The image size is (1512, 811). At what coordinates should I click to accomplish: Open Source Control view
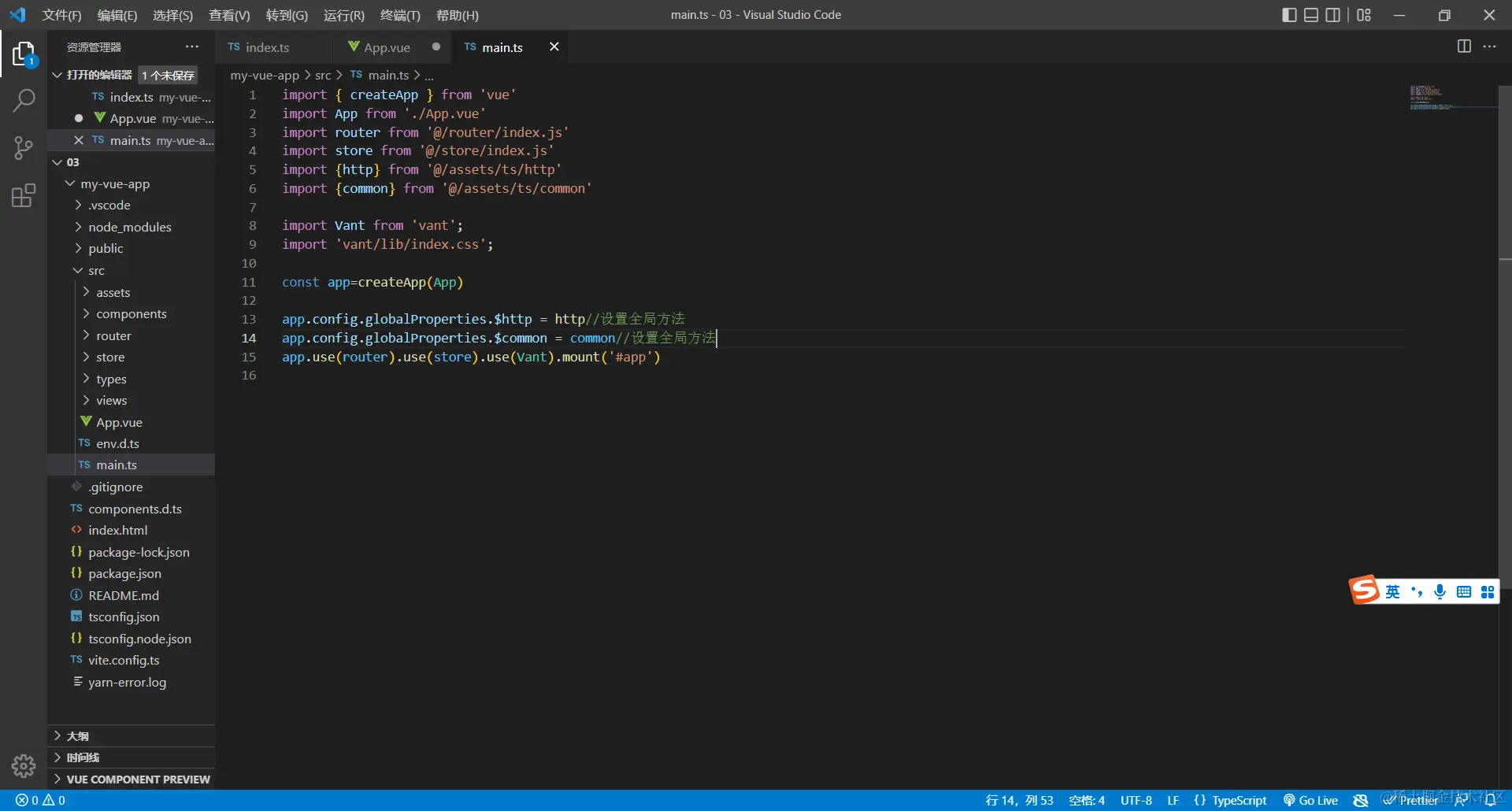point(24,147)
